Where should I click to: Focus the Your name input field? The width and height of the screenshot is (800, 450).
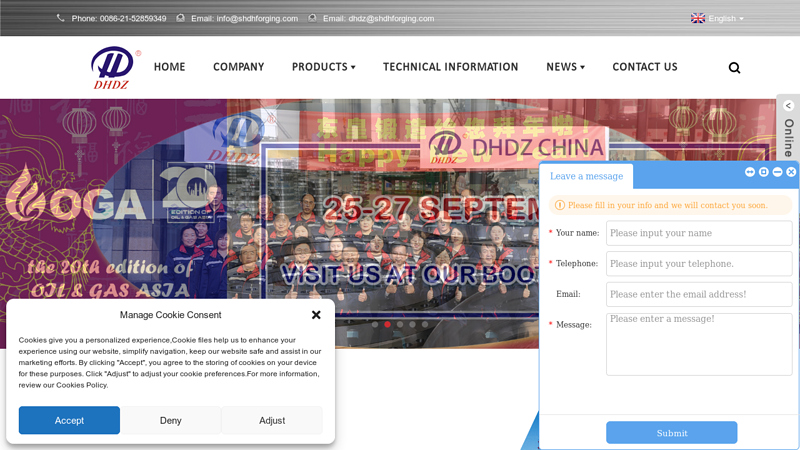(699, 233)
